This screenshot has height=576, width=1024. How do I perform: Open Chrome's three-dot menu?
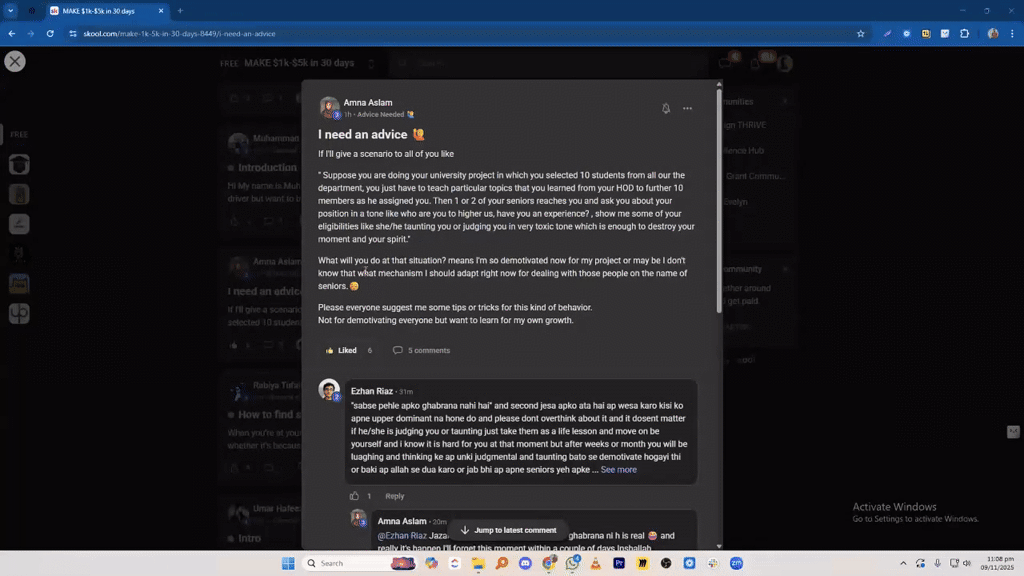pos(1012,33)
